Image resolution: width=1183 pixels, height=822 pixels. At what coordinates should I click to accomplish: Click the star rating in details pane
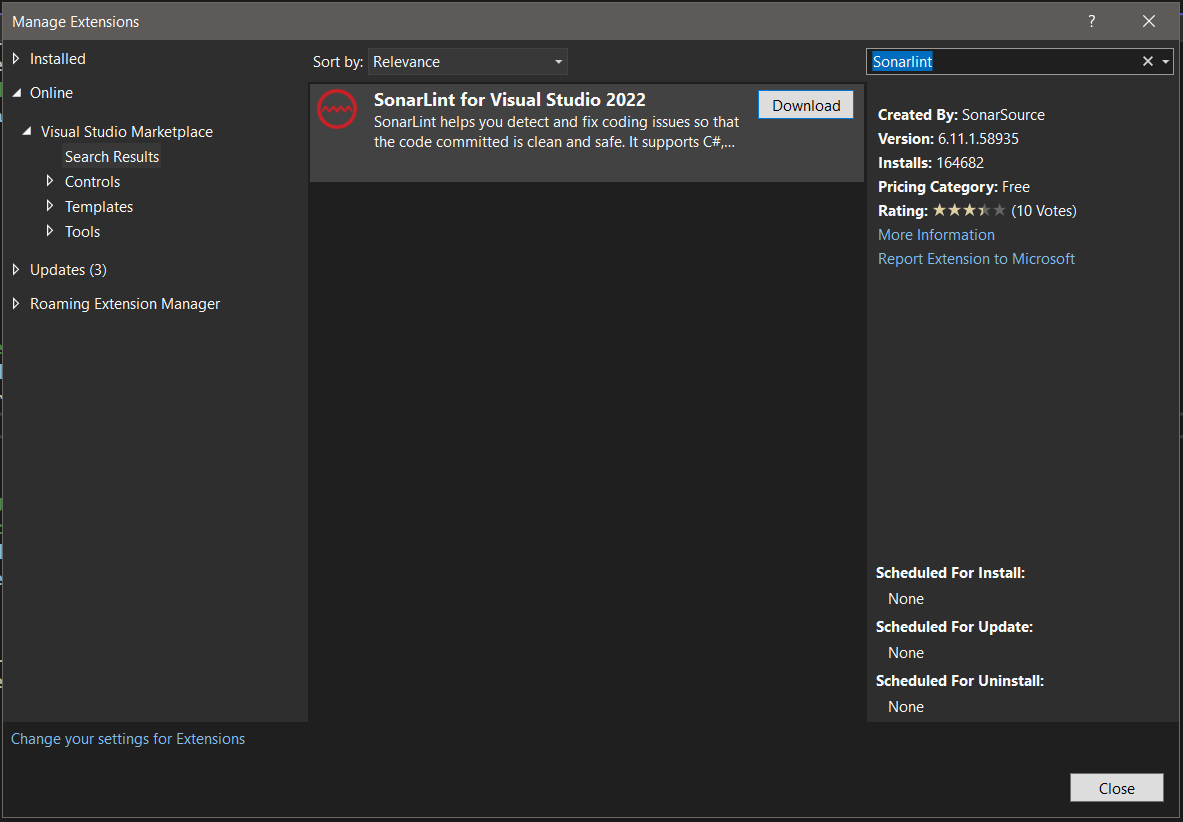pos(969,210)
